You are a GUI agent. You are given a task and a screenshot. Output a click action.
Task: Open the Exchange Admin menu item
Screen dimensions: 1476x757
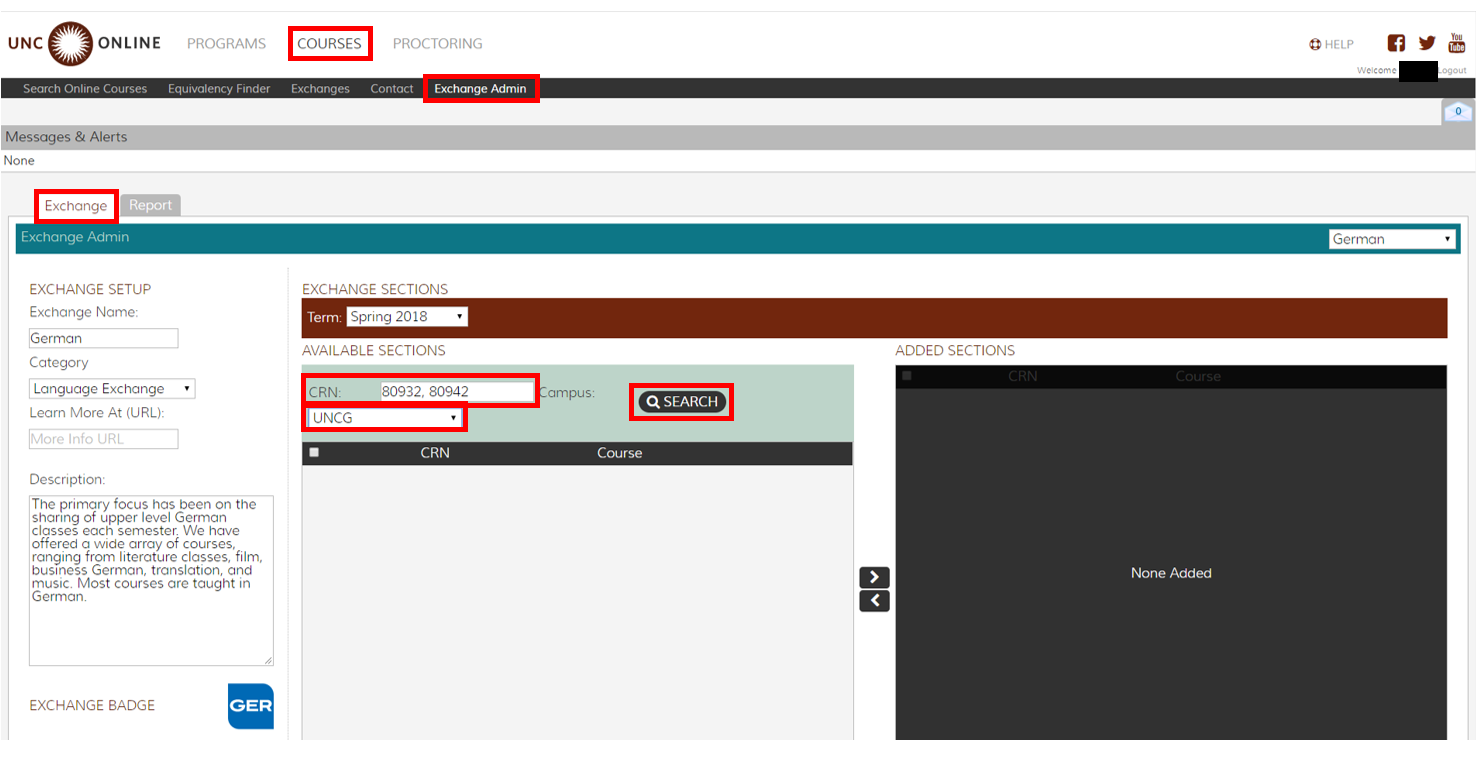[480, 89]
